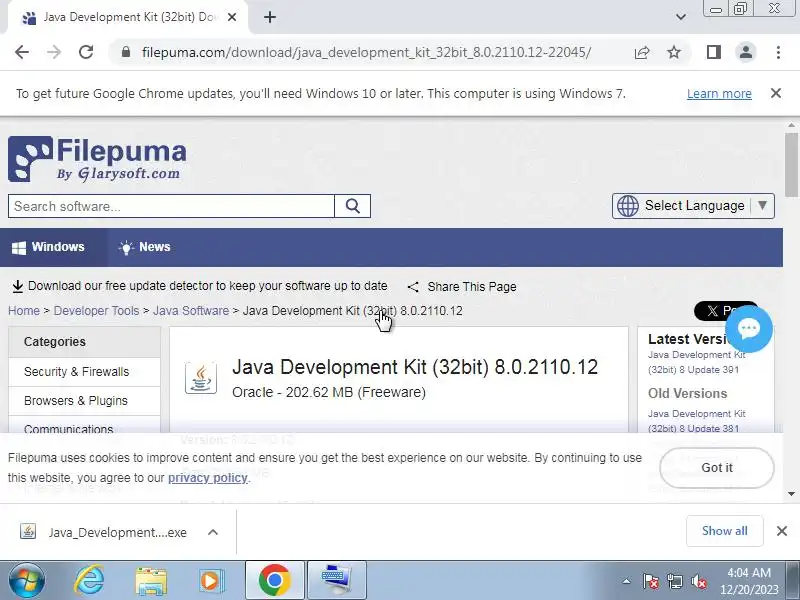This screenshot has height=600, width=800.
Task: Open the Chrome profile avatar
Action: [745, 52]
